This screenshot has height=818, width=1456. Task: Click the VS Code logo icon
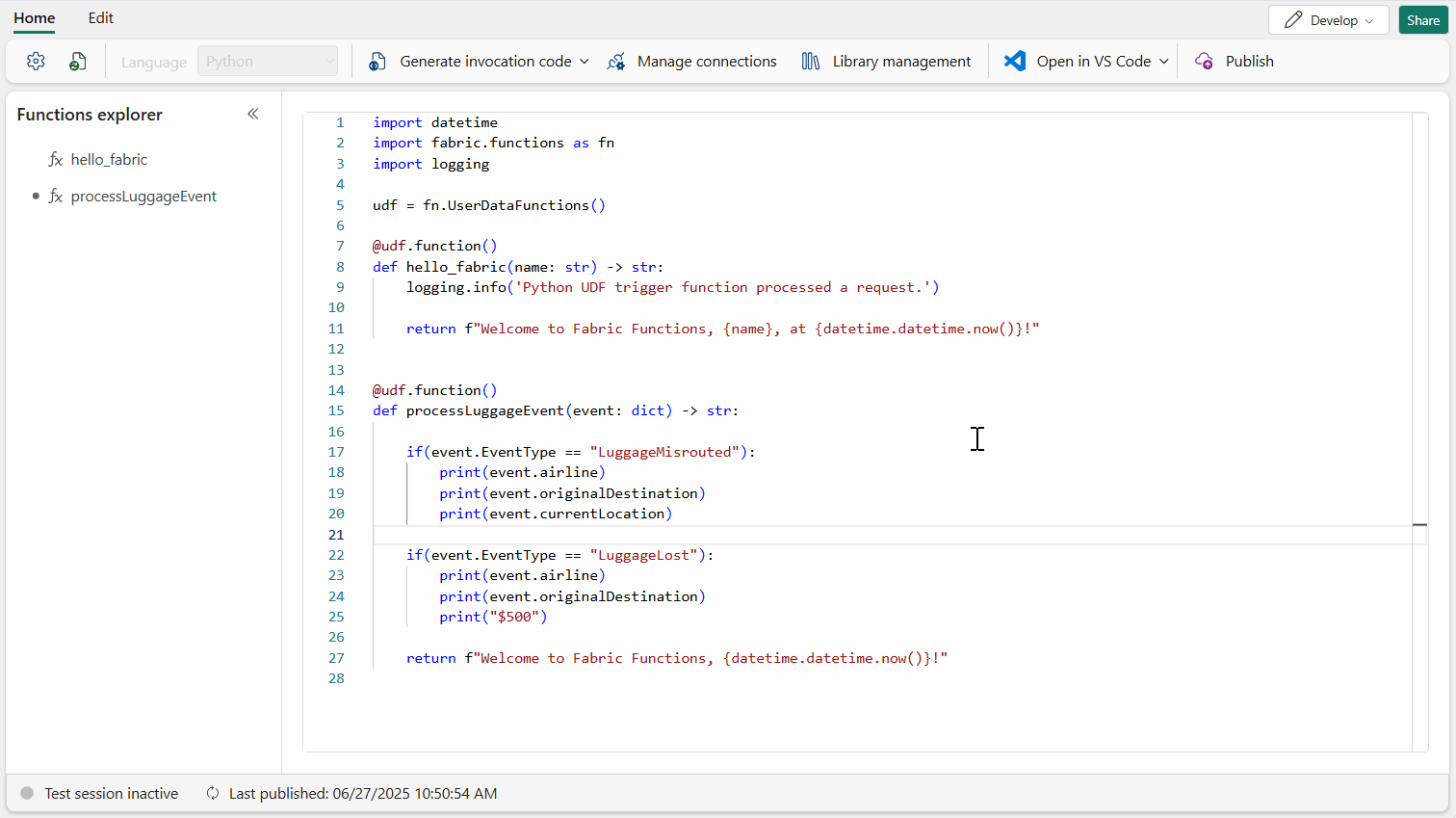(x=1015, y=62)
